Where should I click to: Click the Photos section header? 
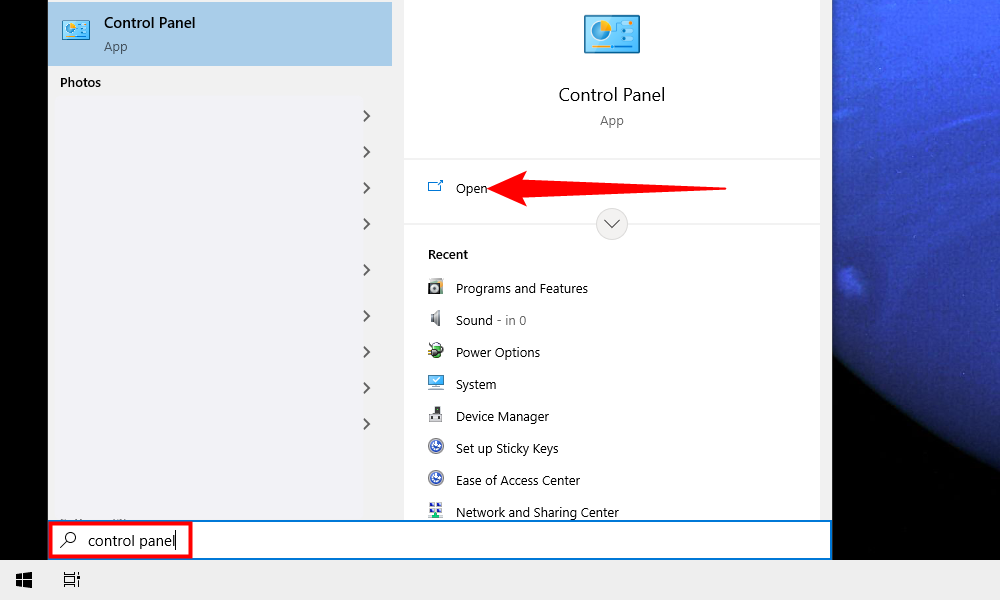click(x=80, y=82)
